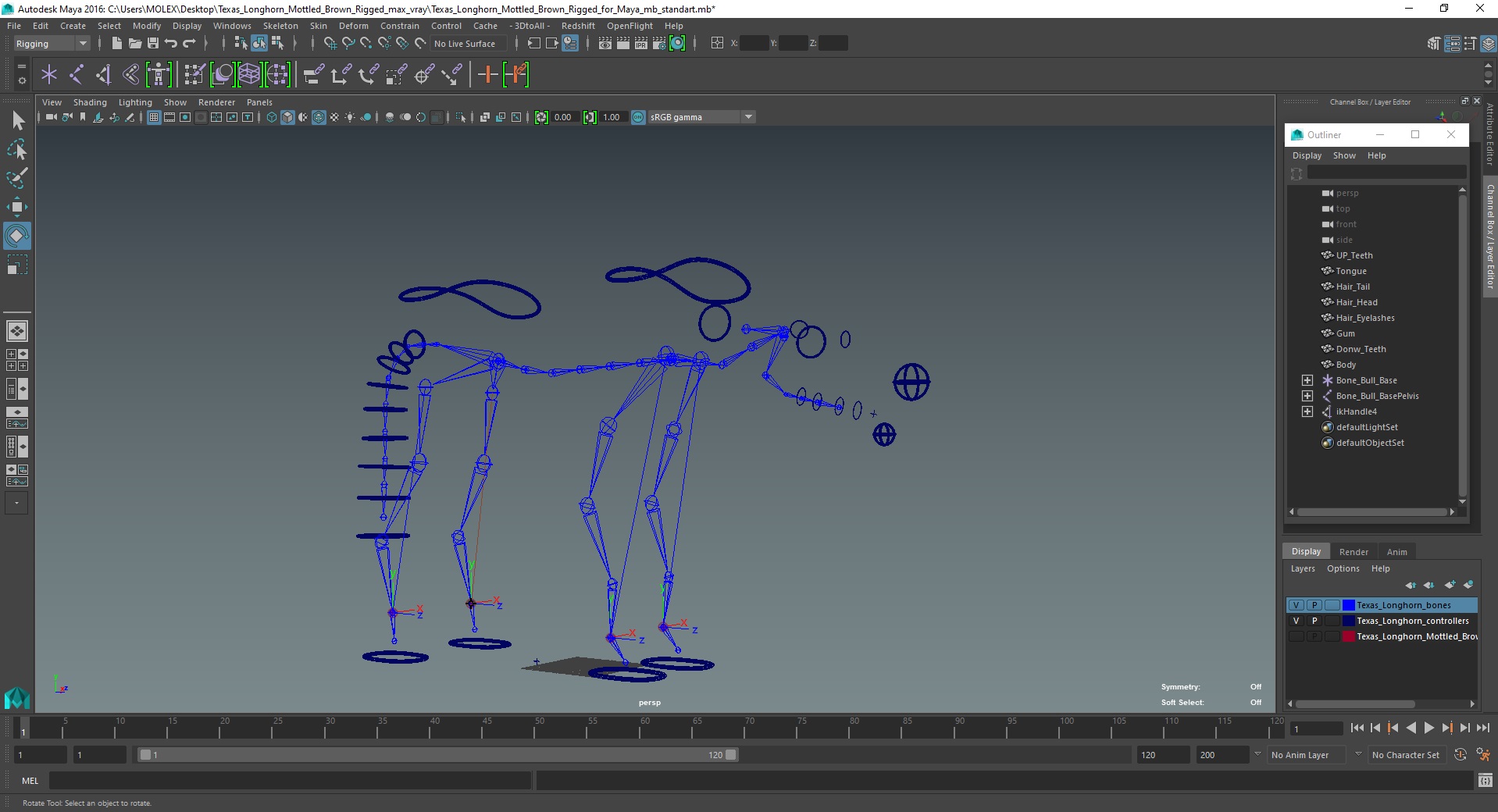Click the IPR render icon
Image resolution: width=1498 pixels, height=812 pixels.
coord(641,44)
